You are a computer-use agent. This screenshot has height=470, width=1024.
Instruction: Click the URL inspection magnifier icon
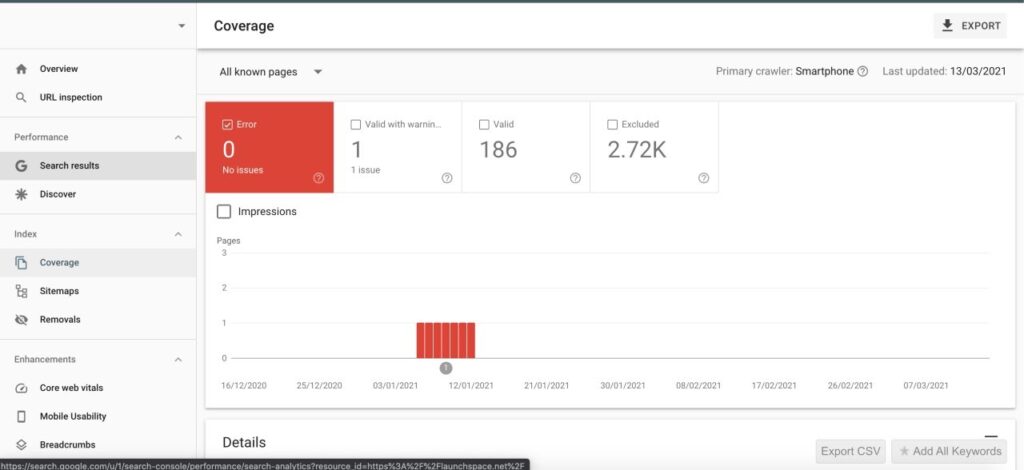tap(21, 98)
